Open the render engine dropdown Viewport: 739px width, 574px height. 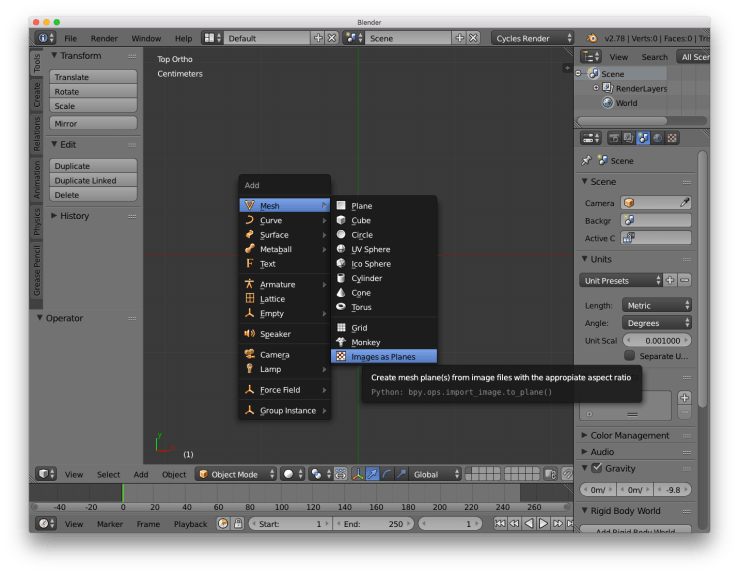tap(533, 38)
